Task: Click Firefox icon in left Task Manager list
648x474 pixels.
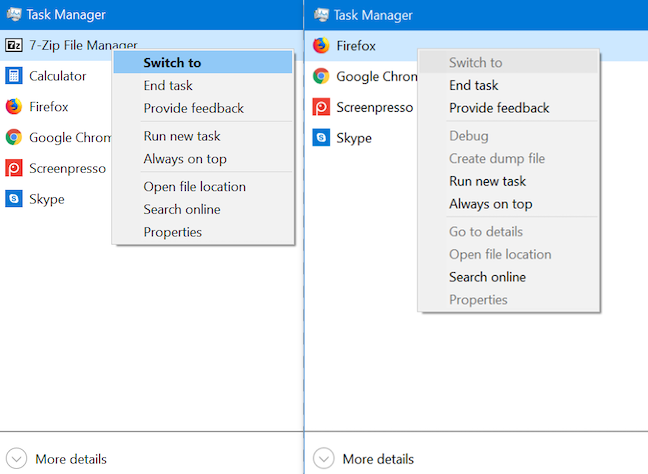Action: coord(14,107)
